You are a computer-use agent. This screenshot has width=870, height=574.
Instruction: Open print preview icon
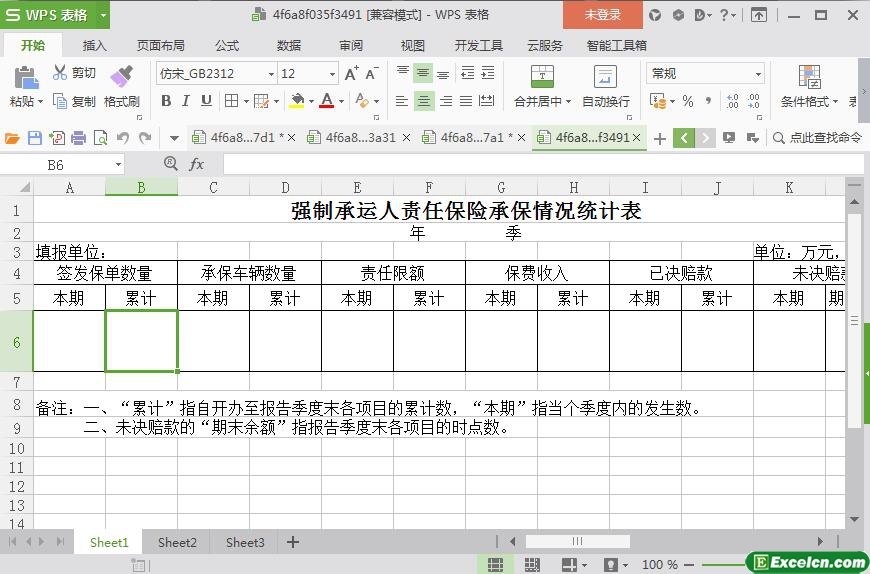pos(100,138)
